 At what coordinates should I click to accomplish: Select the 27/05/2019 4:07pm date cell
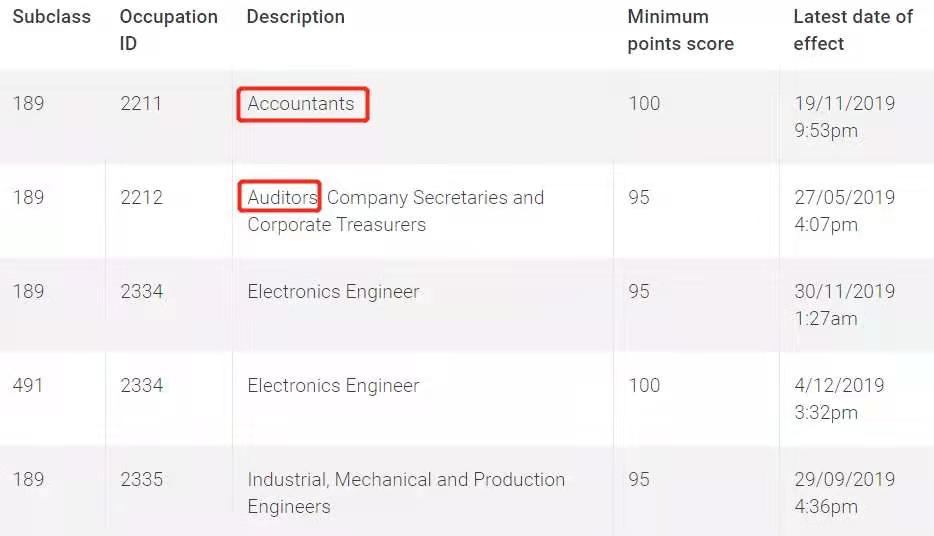845,211
